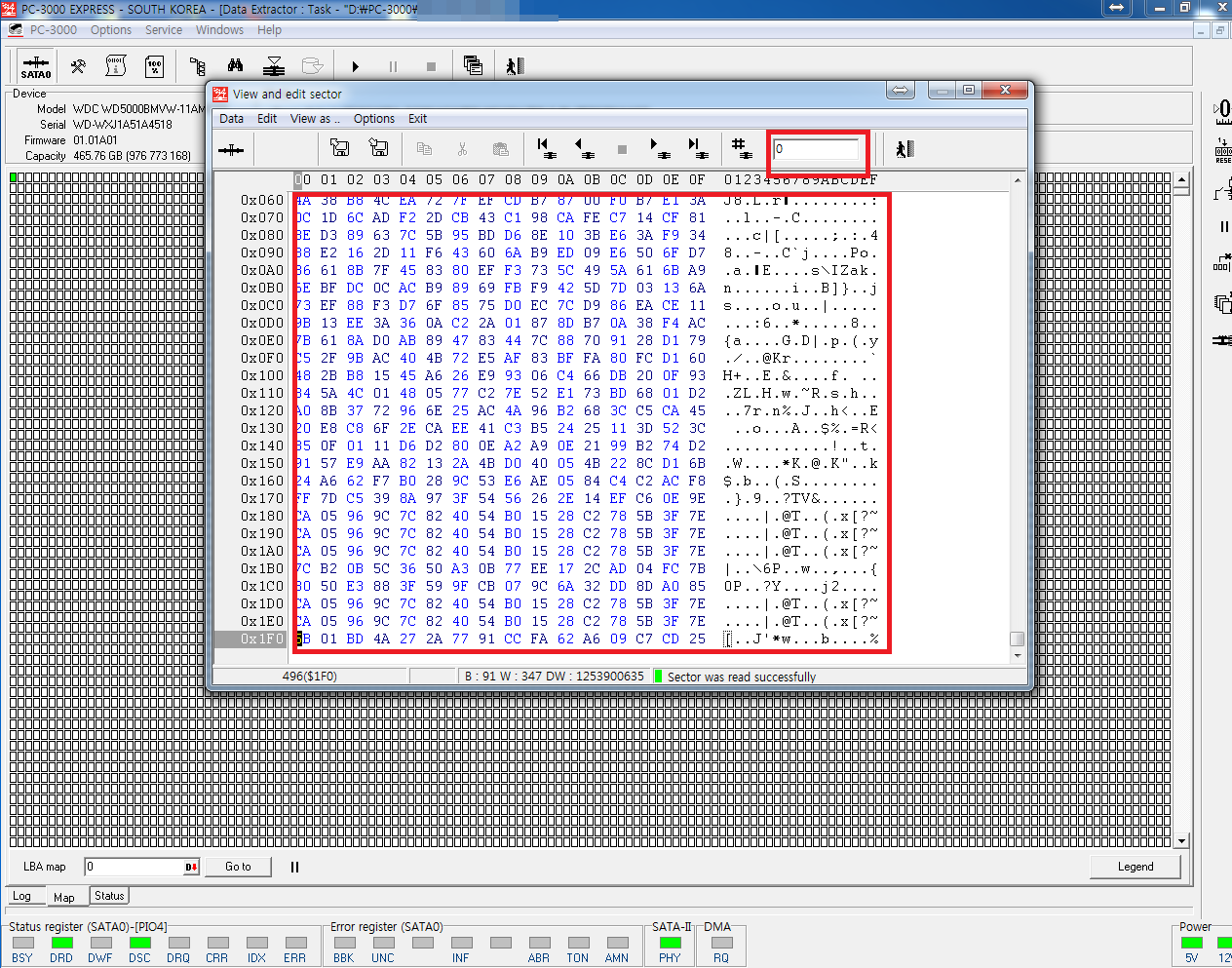The width and height of the screenshot is (1232, 968).
Task: Open the sector editor Options menu
Action: point(374,119)
